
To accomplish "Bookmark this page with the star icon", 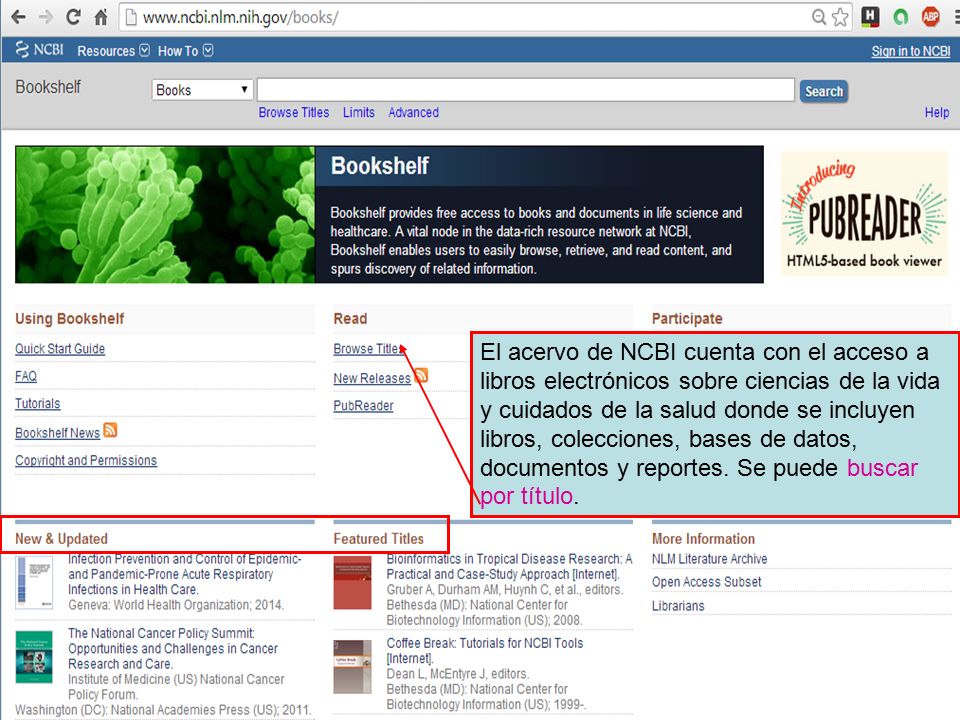I will 840,17.
